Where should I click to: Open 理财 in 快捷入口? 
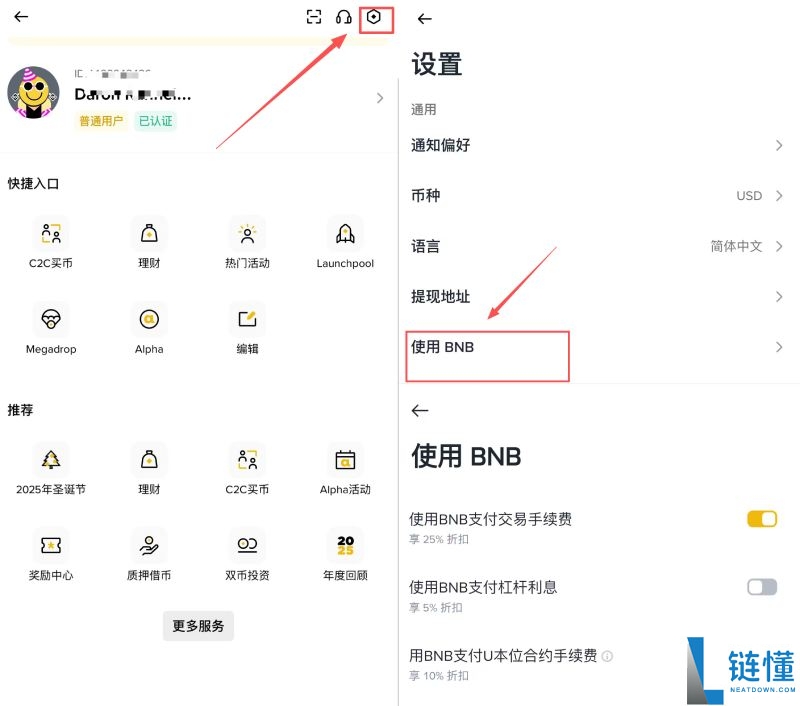click(149, 243)
